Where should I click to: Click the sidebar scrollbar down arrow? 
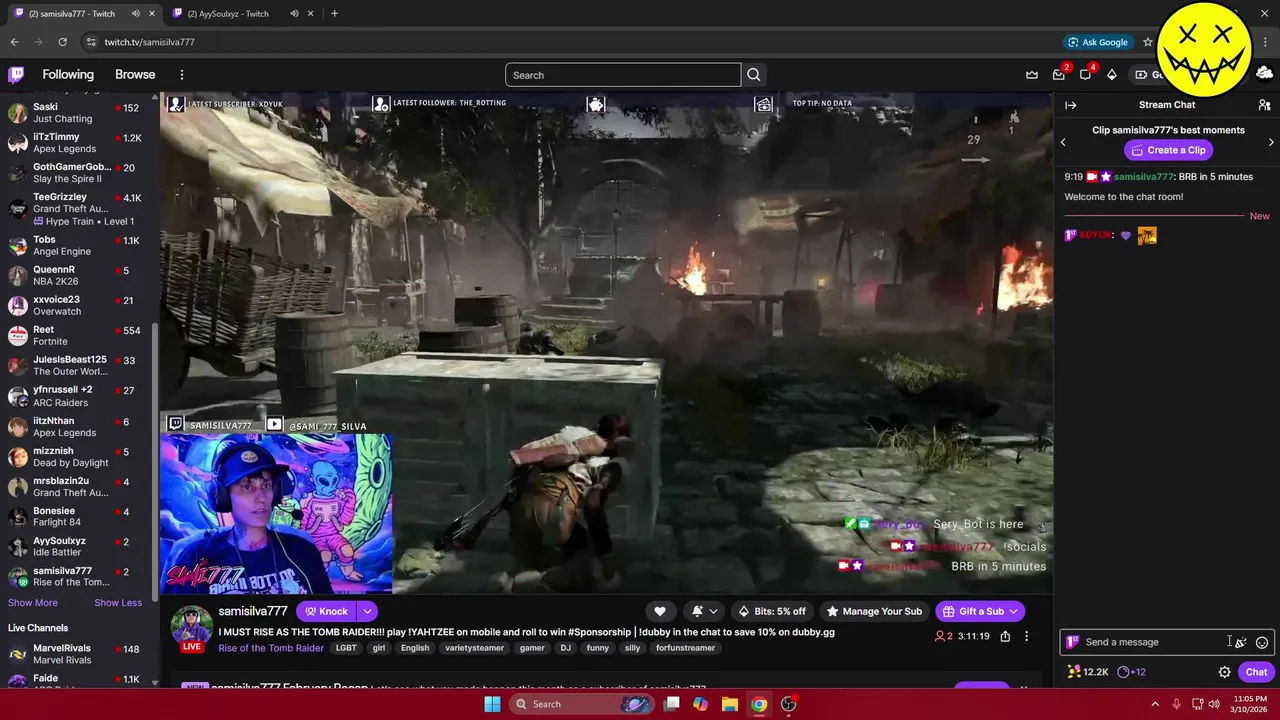(x=155, y=682)
